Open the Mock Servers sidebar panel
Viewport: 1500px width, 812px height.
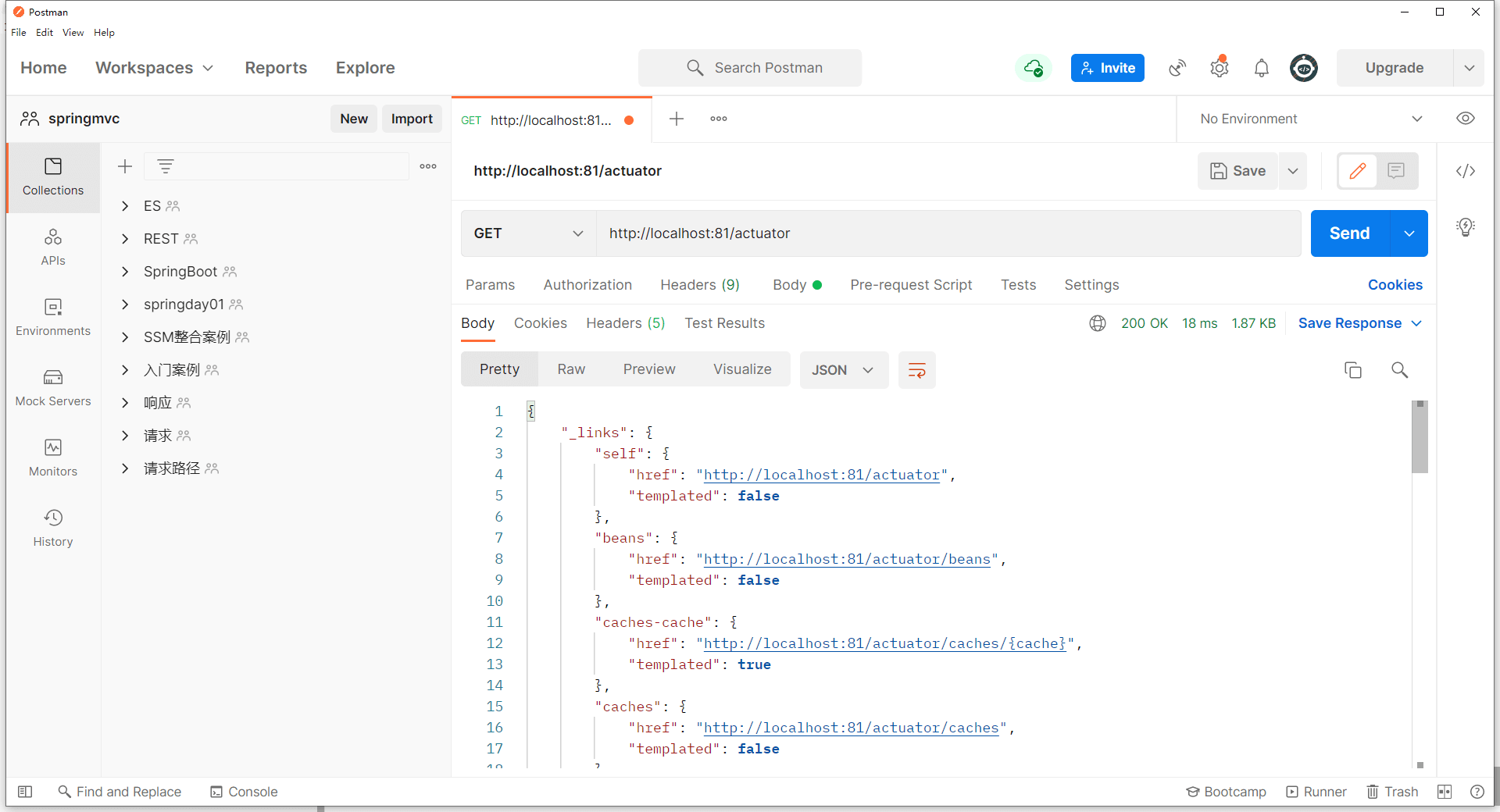click(53, 388)
